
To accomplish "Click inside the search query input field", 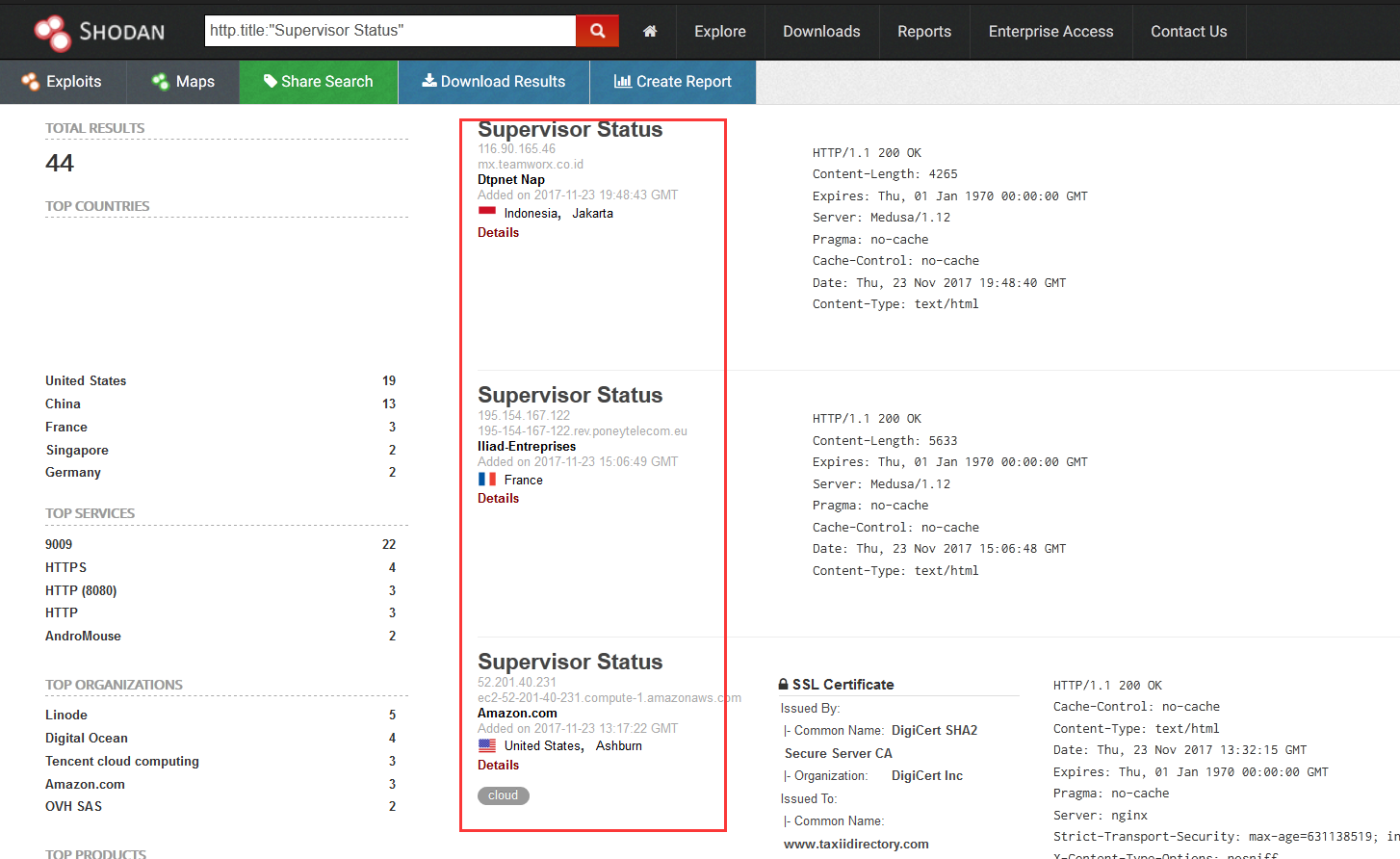I will [x=385, y=31].
